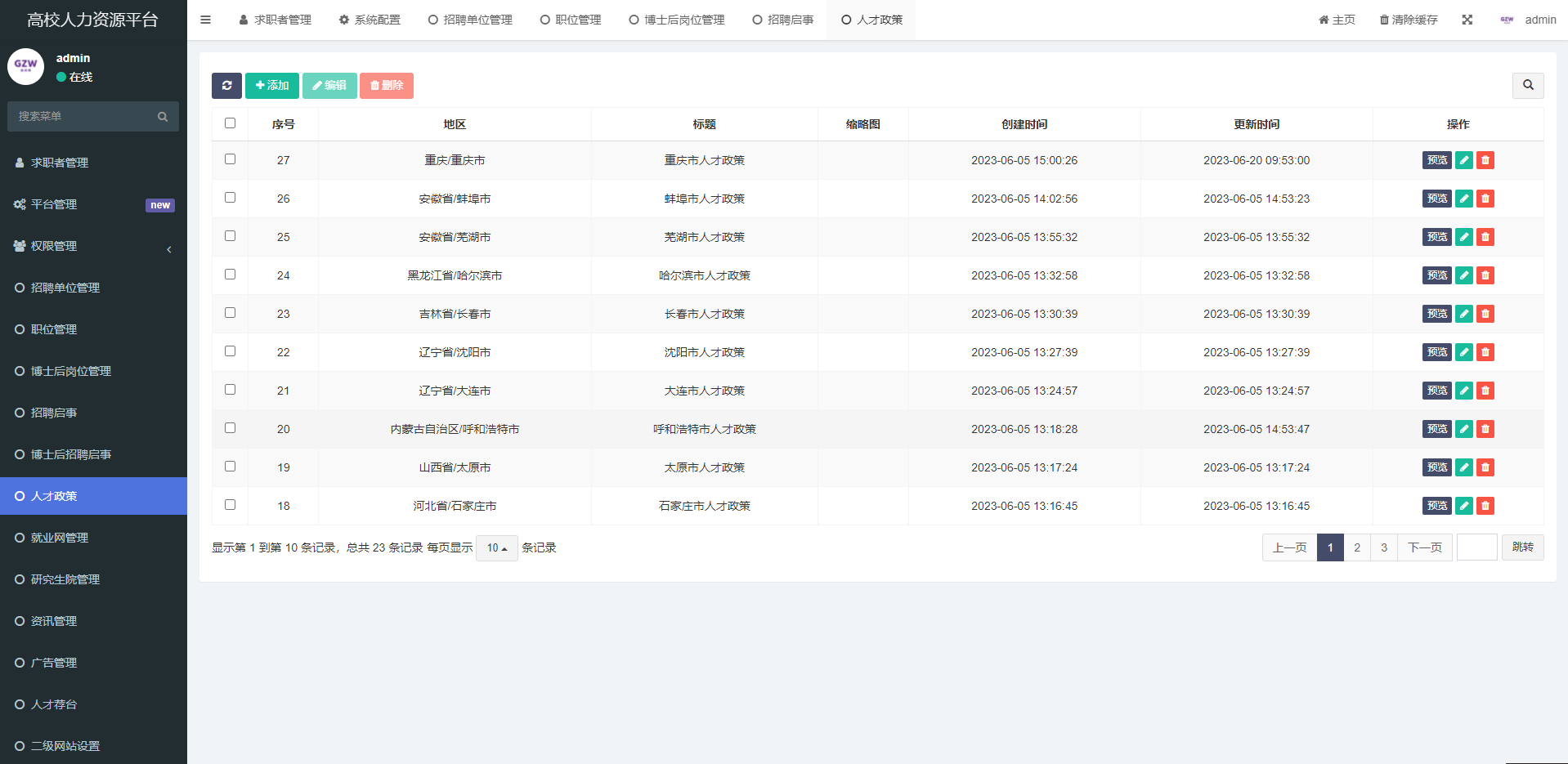Screen dimensions: 1568x764
Task: Click green edit pencil for 重庆市人才政策 row
Action: coord(1463,160)
